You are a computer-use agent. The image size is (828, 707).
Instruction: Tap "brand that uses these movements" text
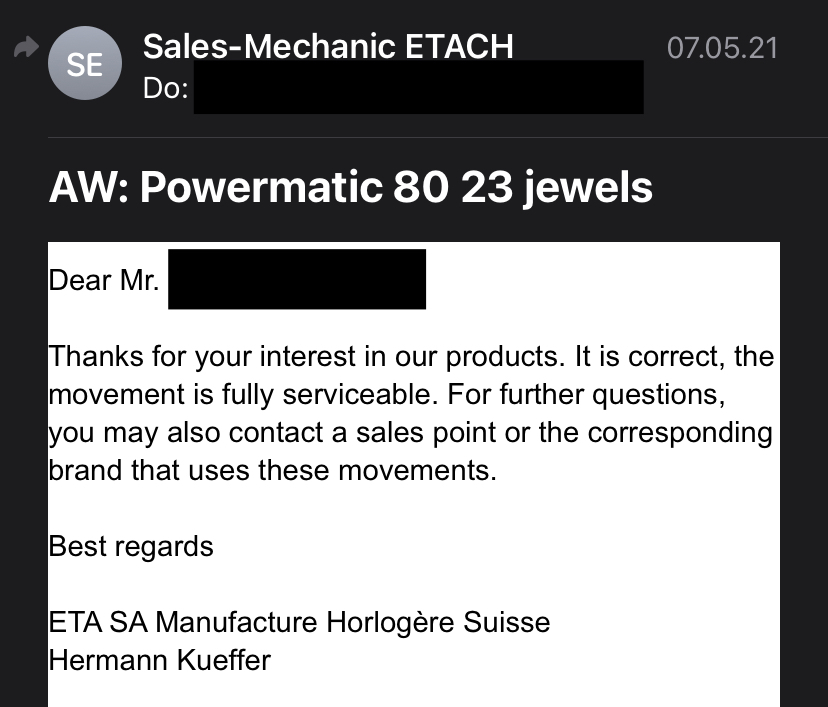click(x=272, y=470)
